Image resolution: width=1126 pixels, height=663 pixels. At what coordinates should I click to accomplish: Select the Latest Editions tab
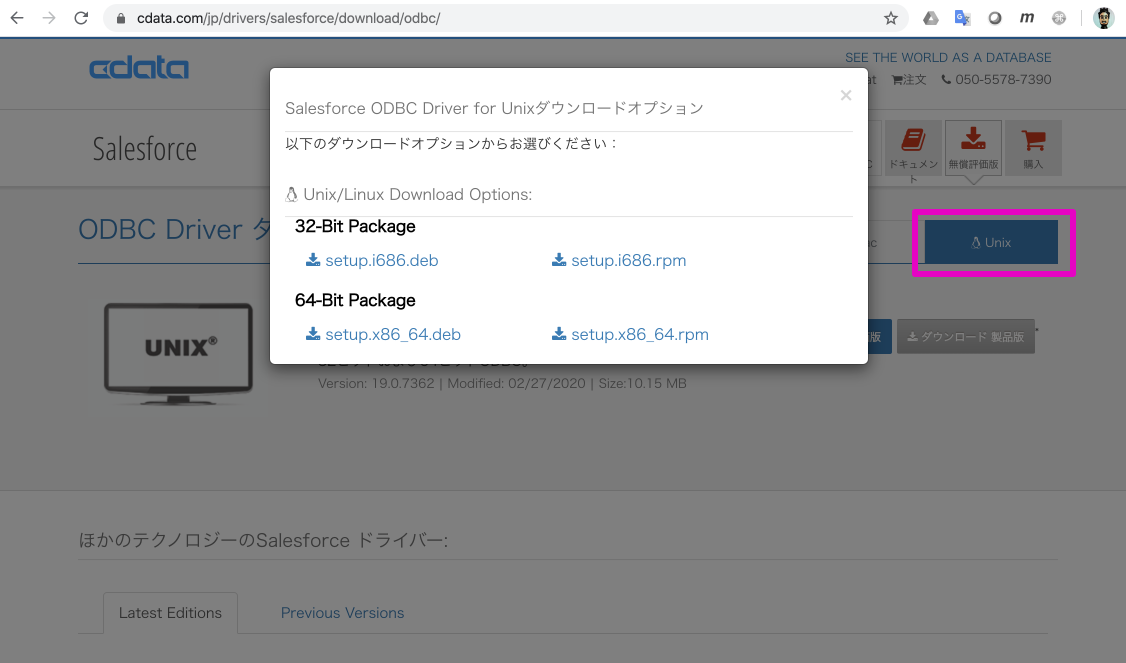tap(170, 613)
